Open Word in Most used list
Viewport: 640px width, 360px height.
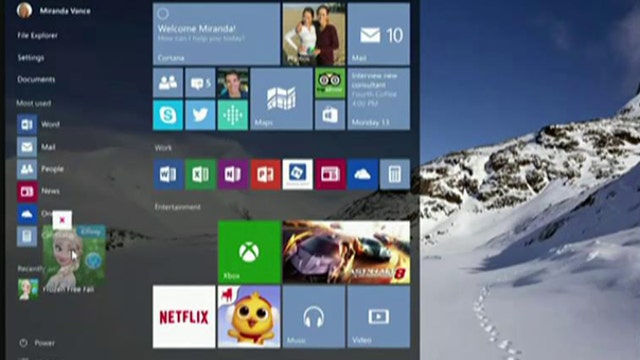[39, 124]
